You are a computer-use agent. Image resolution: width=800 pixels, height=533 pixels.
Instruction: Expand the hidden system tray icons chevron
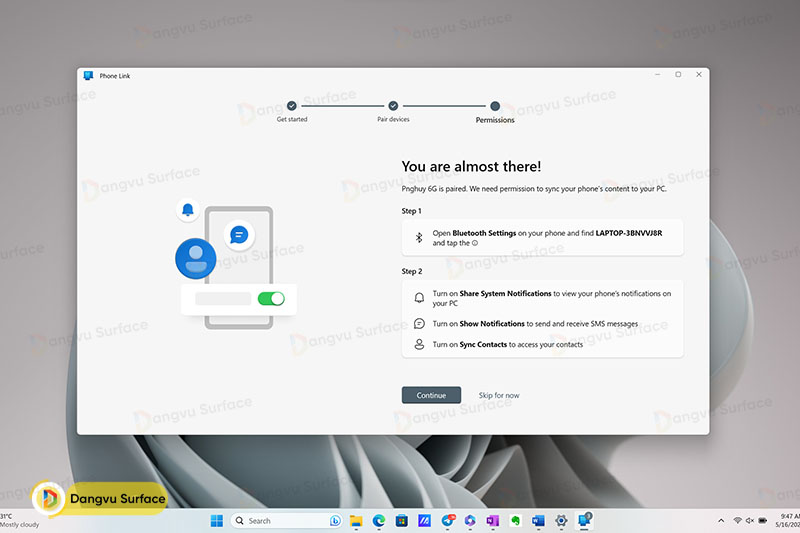tap(721, 521)
